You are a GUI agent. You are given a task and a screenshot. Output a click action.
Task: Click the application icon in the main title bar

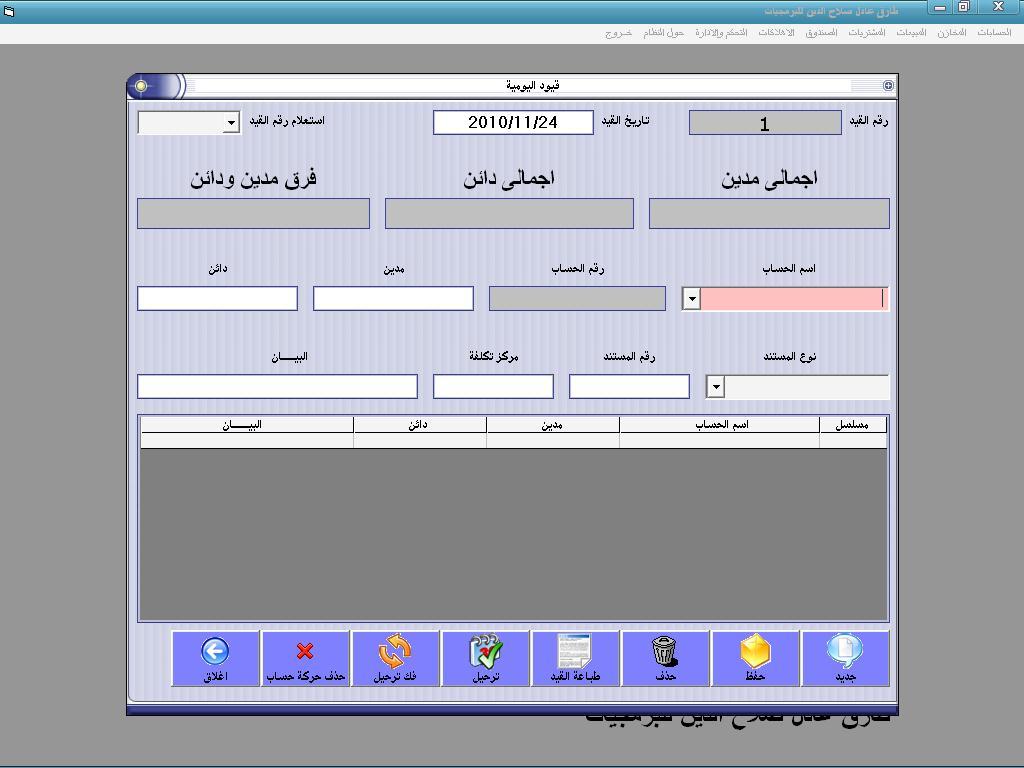pyautogui.click(x=9, y=11)
